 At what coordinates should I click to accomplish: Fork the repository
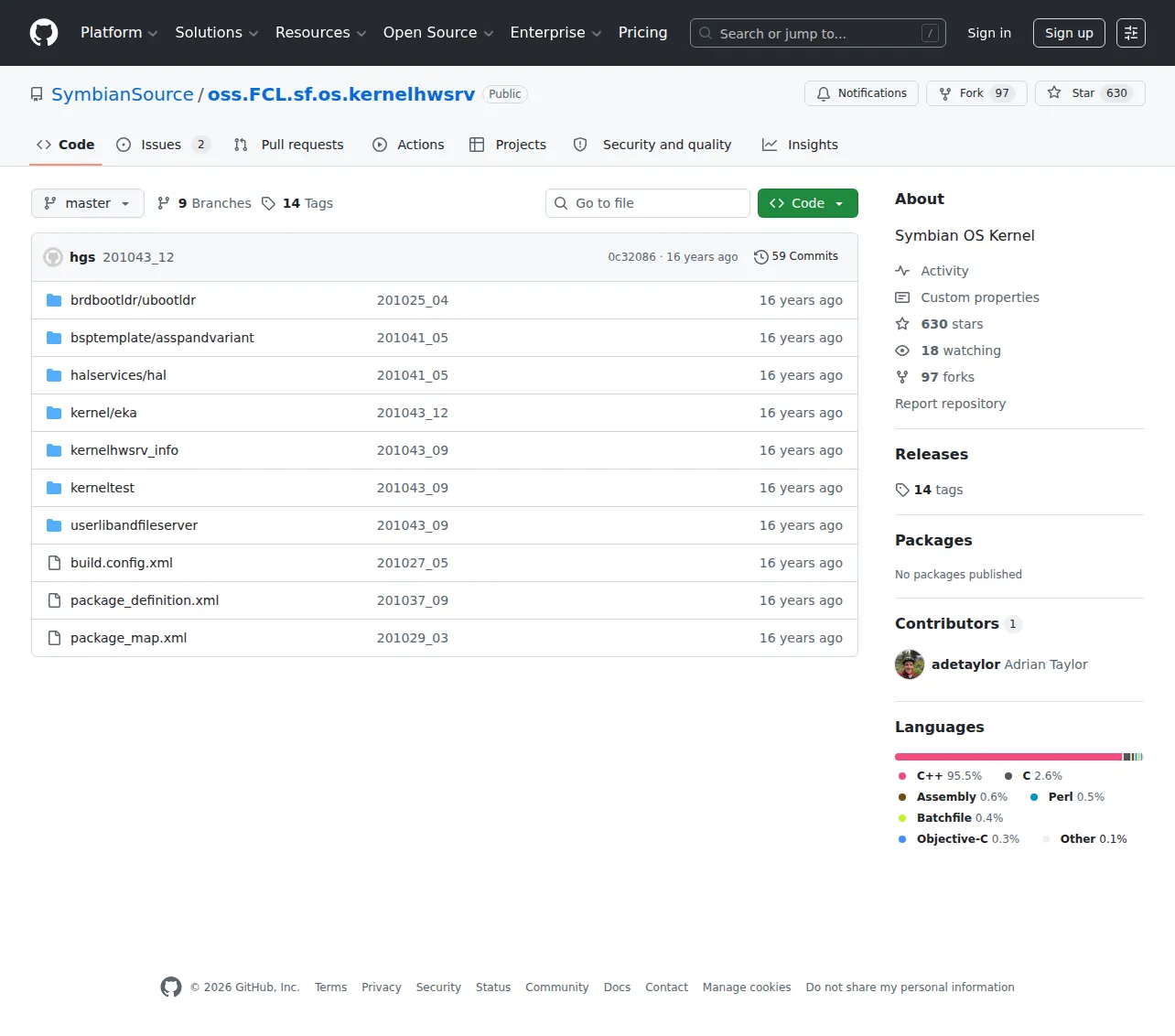click(x=976, y=93)
